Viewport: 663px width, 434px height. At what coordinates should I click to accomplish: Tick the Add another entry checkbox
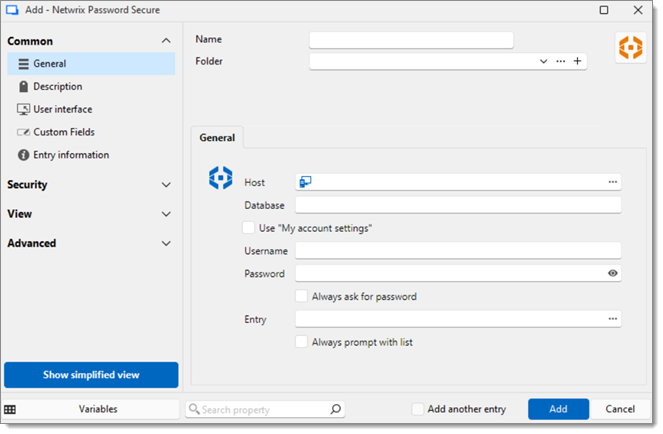click(x=418, y=409)
